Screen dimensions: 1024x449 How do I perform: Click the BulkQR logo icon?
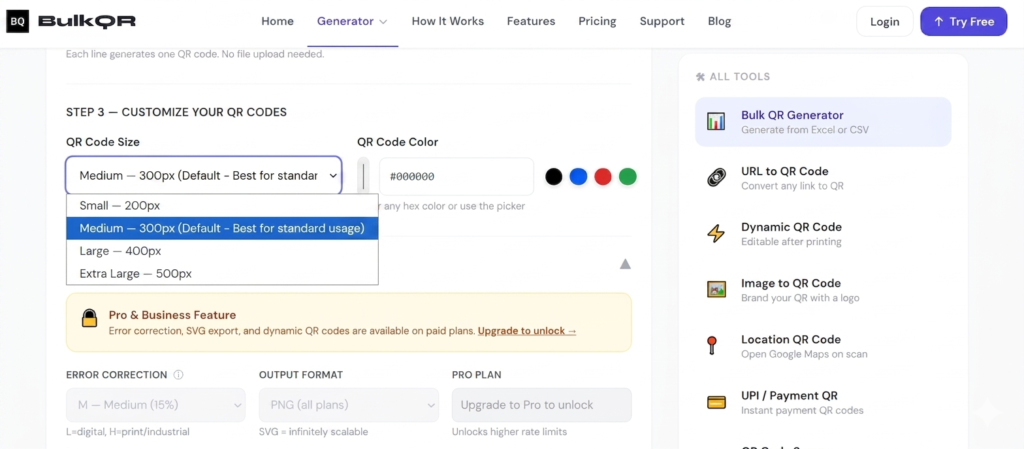point(18,22)
